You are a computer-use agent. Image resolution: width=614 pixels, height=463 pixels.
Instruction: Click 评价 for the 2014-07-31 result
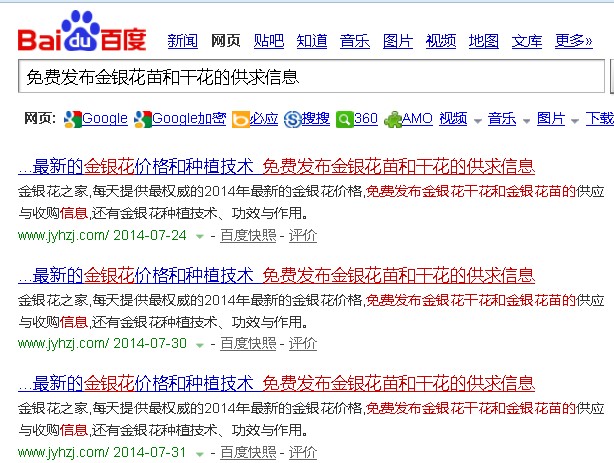[x=303, y=452]
